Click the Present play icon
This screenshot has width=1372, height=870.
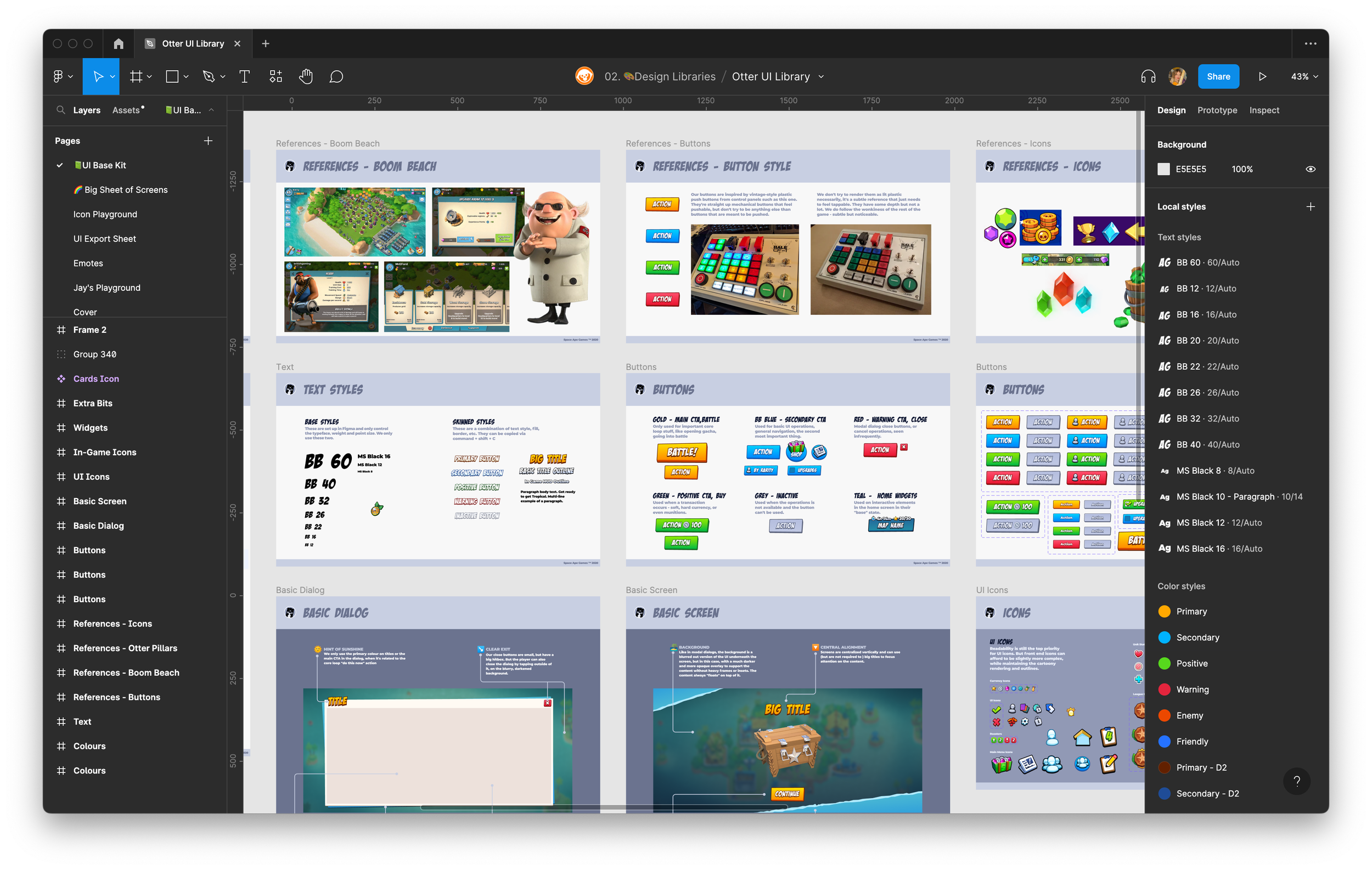[x=1262, y=76]
